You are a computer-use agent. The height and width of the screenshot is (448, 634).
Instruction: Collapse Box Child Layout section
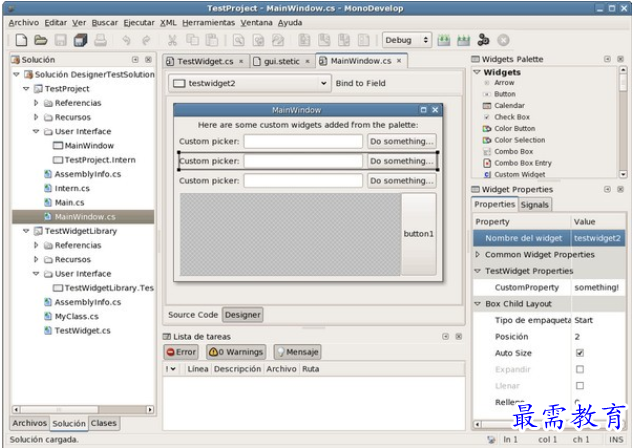pyautogui.click(x=478, y=304)
